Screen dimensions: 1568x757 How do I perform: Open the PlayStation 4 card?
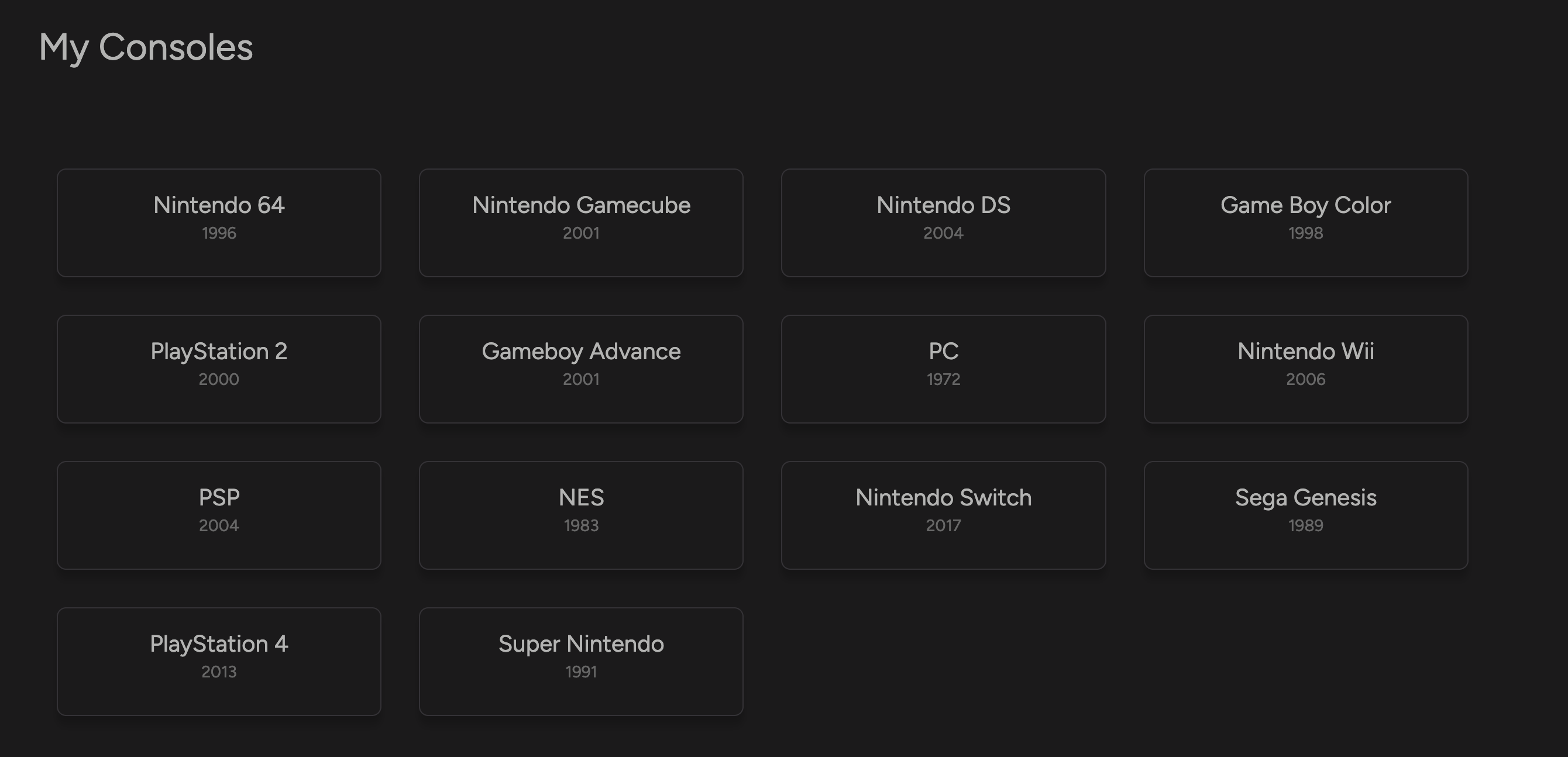coord(219,662)
